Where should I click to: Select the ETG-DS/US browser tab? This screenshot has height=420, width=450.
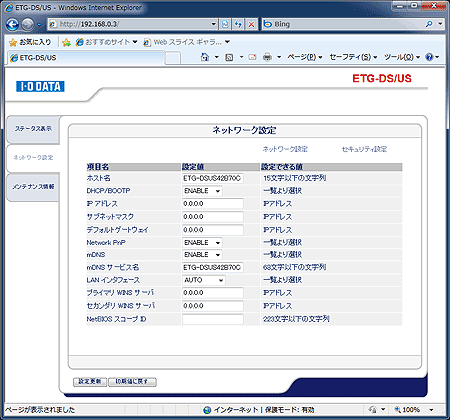pos(86,58)
